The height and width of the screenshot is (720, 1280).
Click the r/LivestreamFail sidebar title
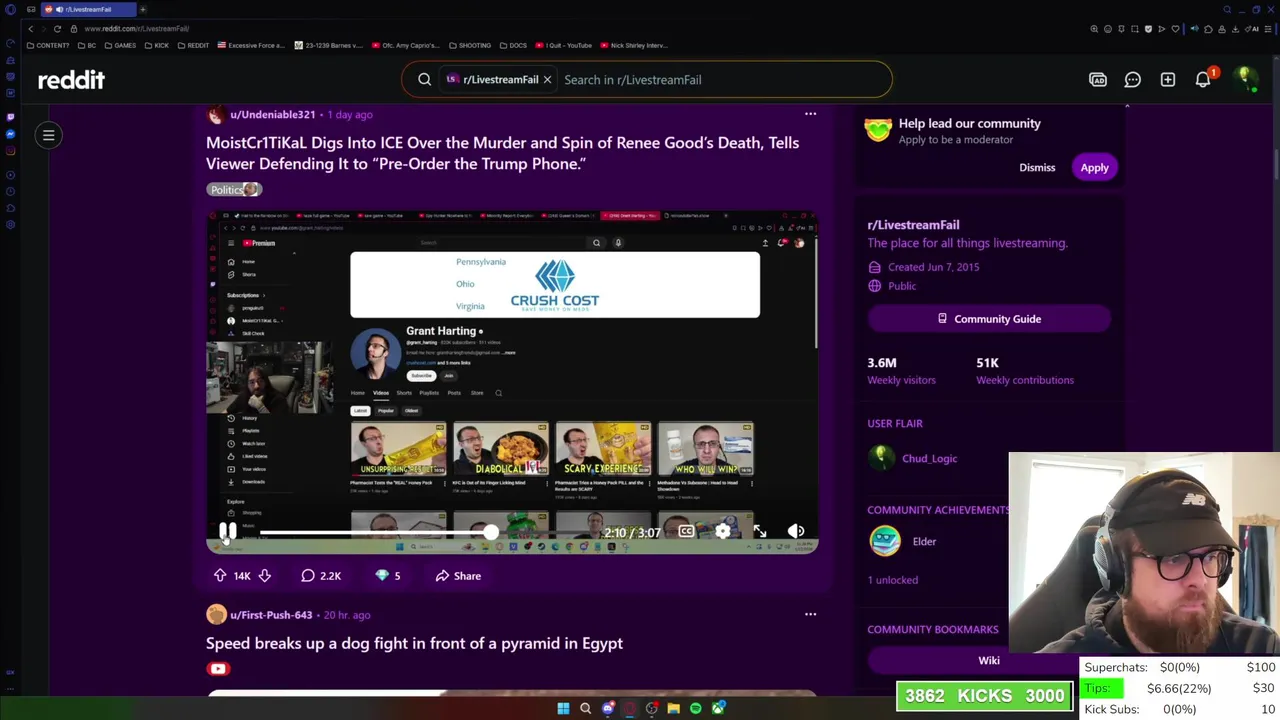click(x=913, y=225)
